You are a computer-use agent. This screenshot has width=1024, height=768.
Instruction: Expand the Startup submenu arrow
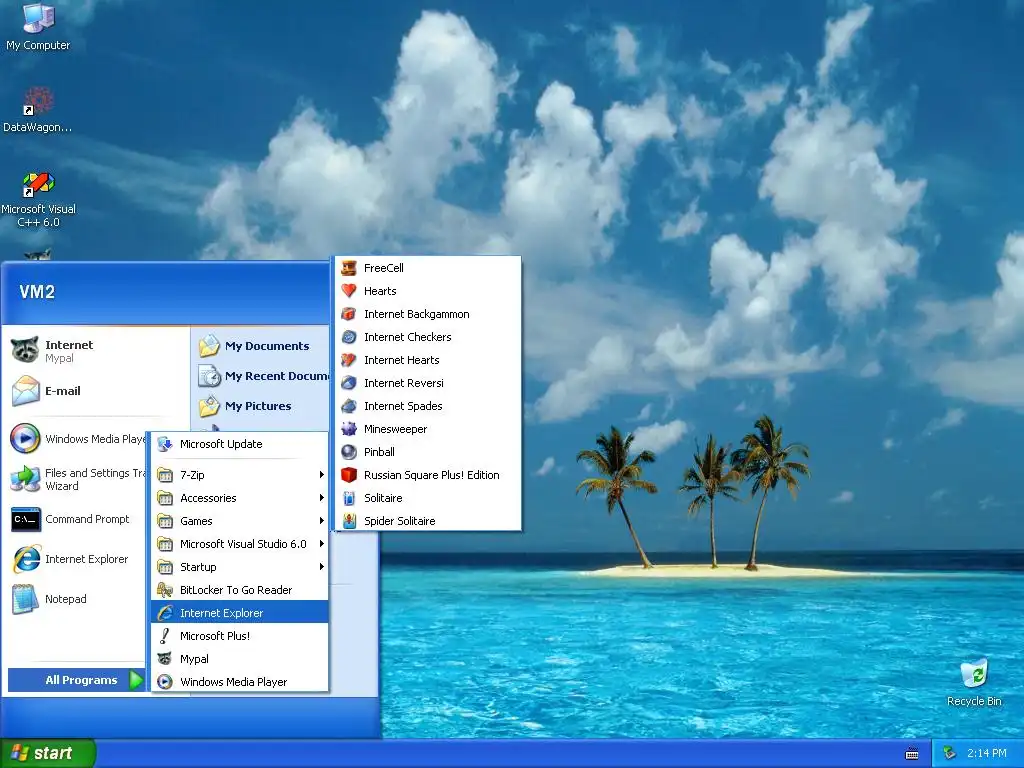click(x=321, y=567)
